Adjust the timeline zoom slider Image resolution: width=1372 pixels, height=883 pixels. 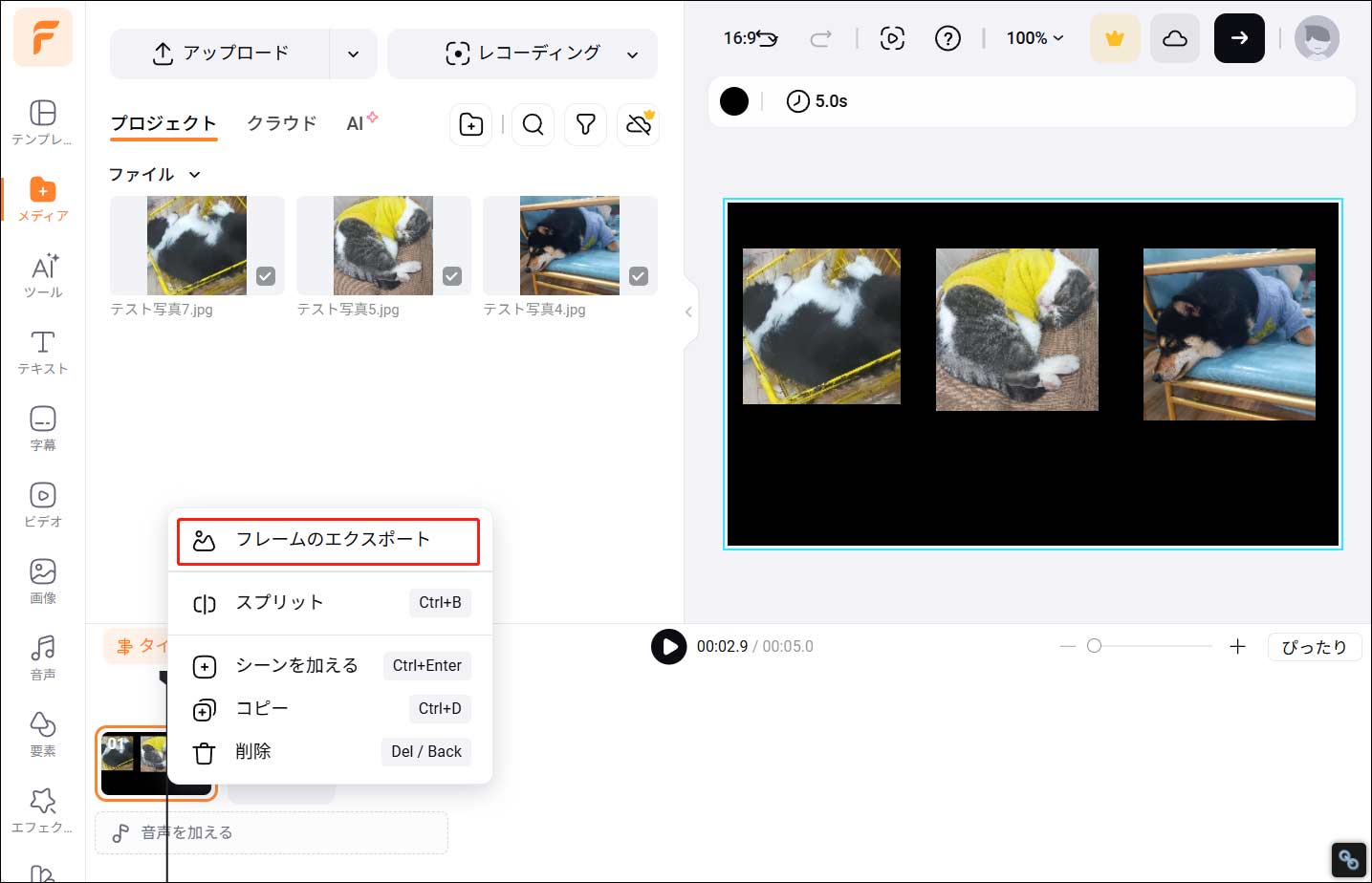coord(1095,646)
